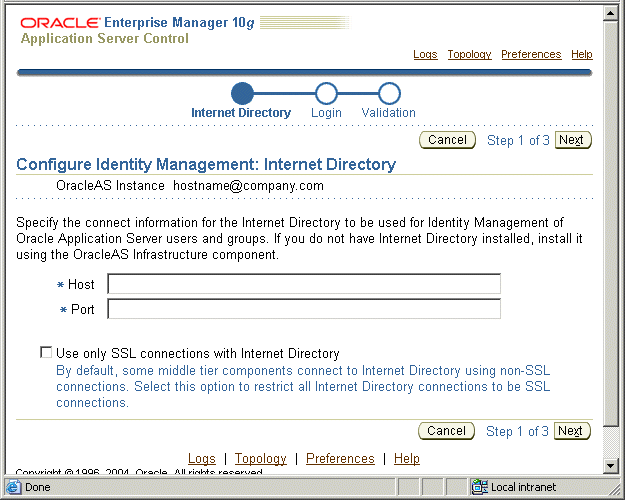The height and width of the screenshot is (500, 625).
Task: Click the Oracle Enterprise Manager 10g logo
Action: (137, 23)
